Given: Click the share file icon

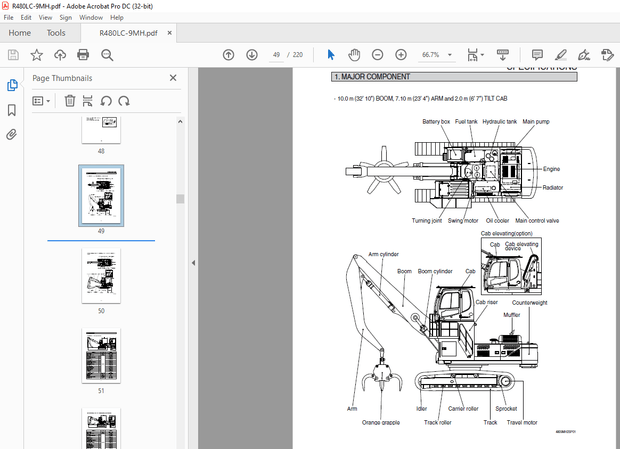Looking at the screenshot, I should coord(607,55).
